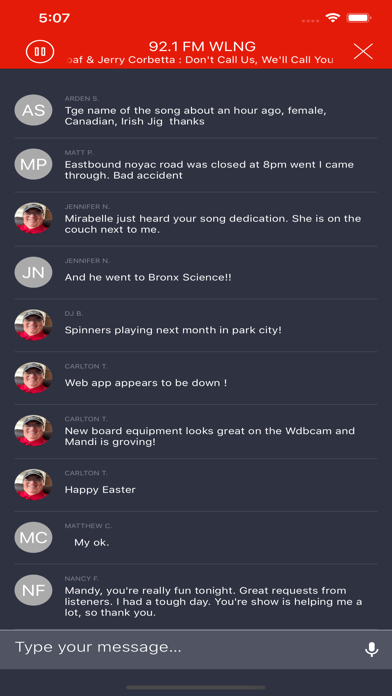This screenshot has width=392, height=696.
Task: Close the chat with the X icon
Action: pyautogui.click(x=363, y=51)
